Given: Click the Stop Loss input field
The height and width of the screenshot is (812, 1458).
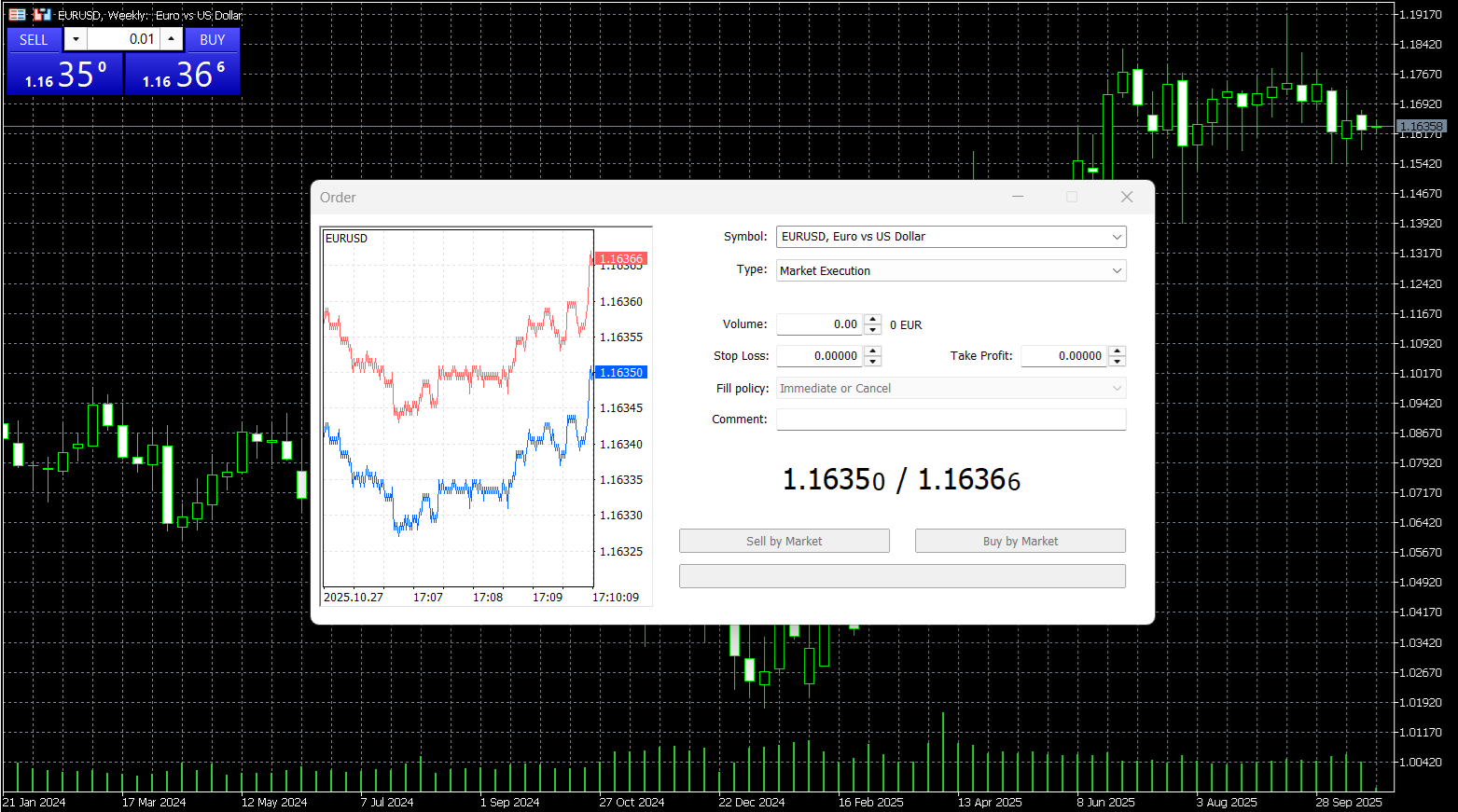Looking at the screenshot, I should (820, 356).
